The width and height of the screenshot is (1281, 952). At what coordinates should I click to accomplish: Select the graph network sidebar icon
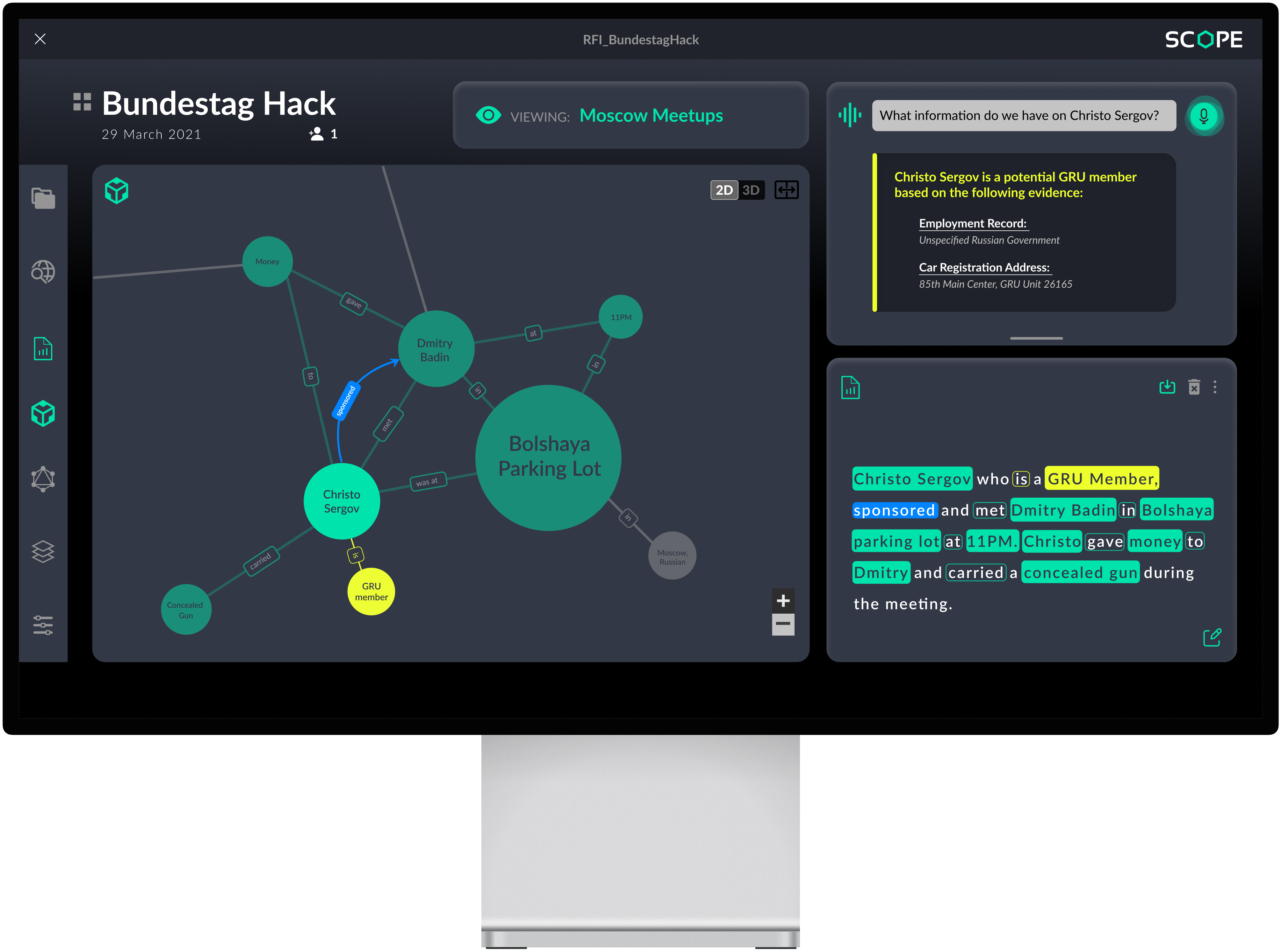click(43, 479)
